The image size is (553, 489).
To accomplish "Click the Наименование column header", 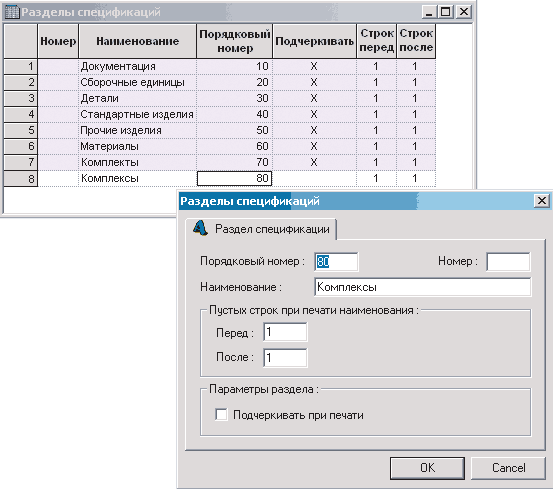I will 138,41.
